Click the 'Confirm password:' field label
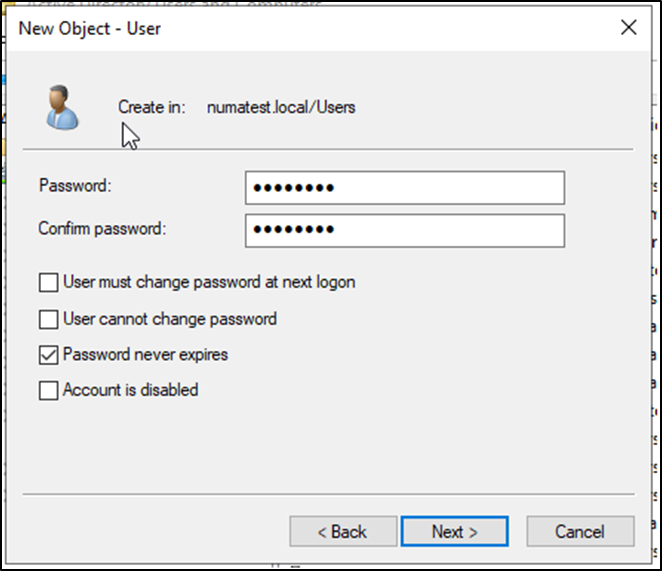This screenshot has height=571, width=662. 102,229
